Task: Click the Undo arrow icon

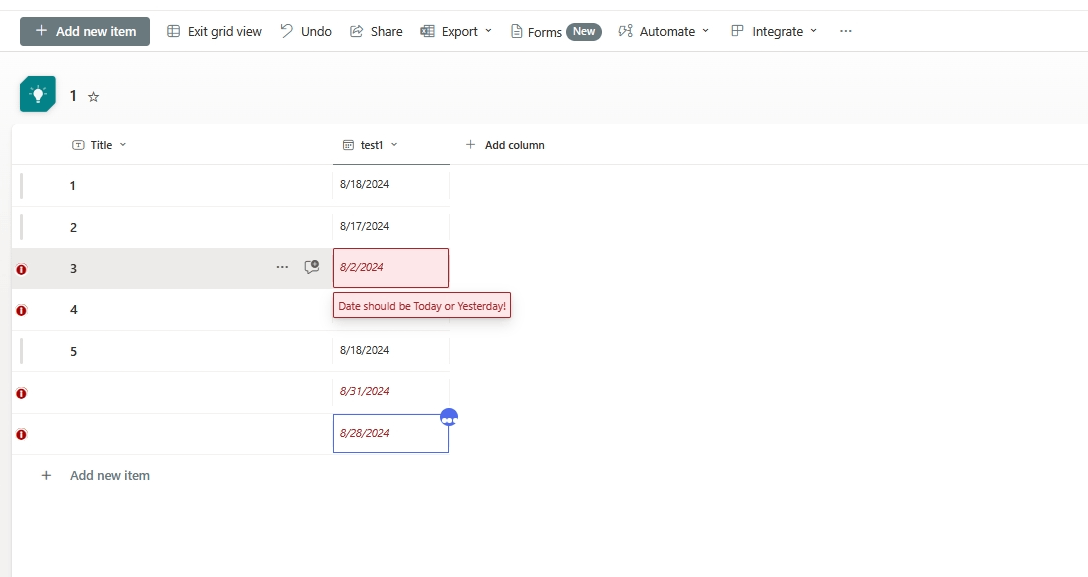Action: click(x=286, y=31)
